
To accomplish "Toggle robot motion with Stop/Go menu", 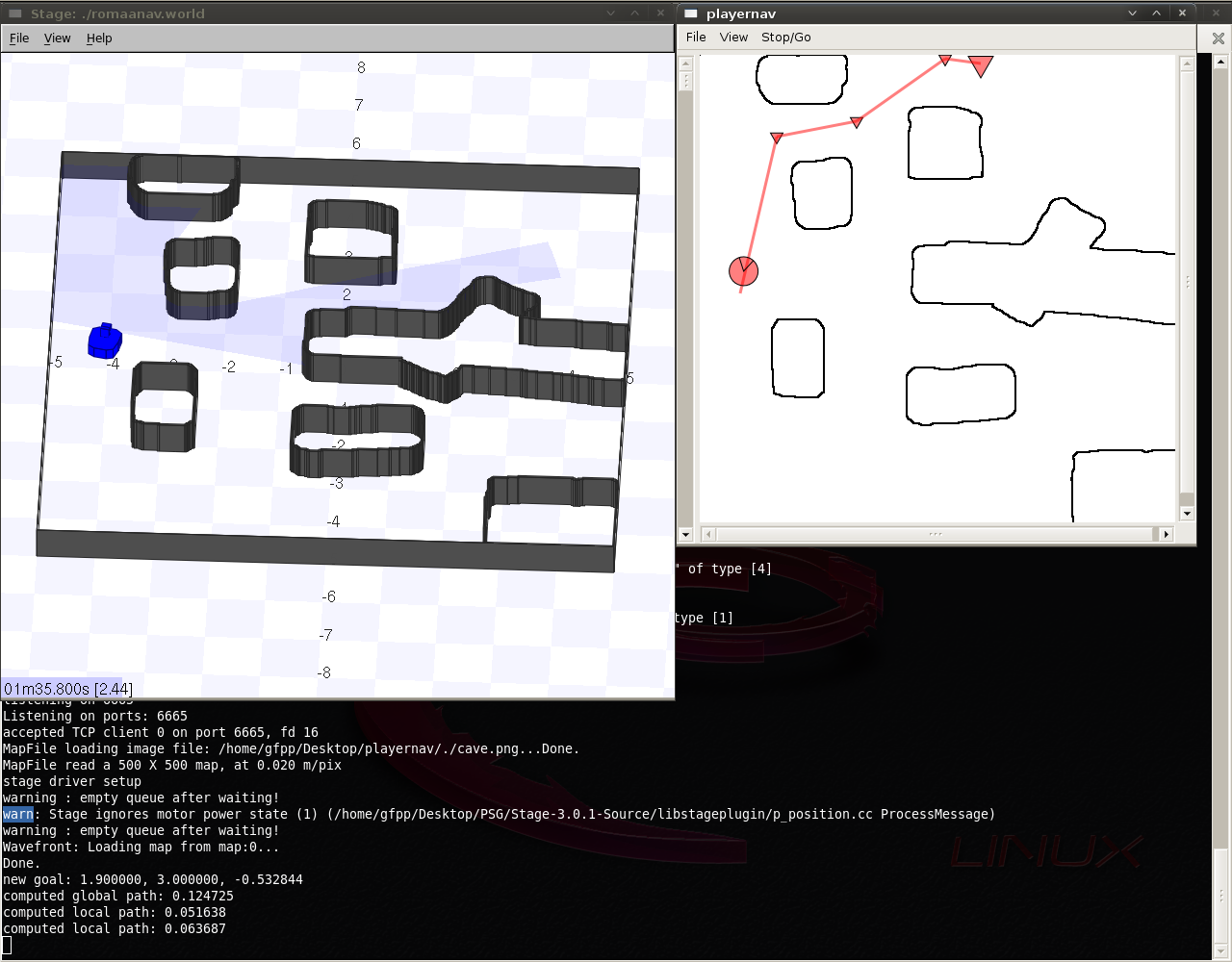I will point(785,38).
